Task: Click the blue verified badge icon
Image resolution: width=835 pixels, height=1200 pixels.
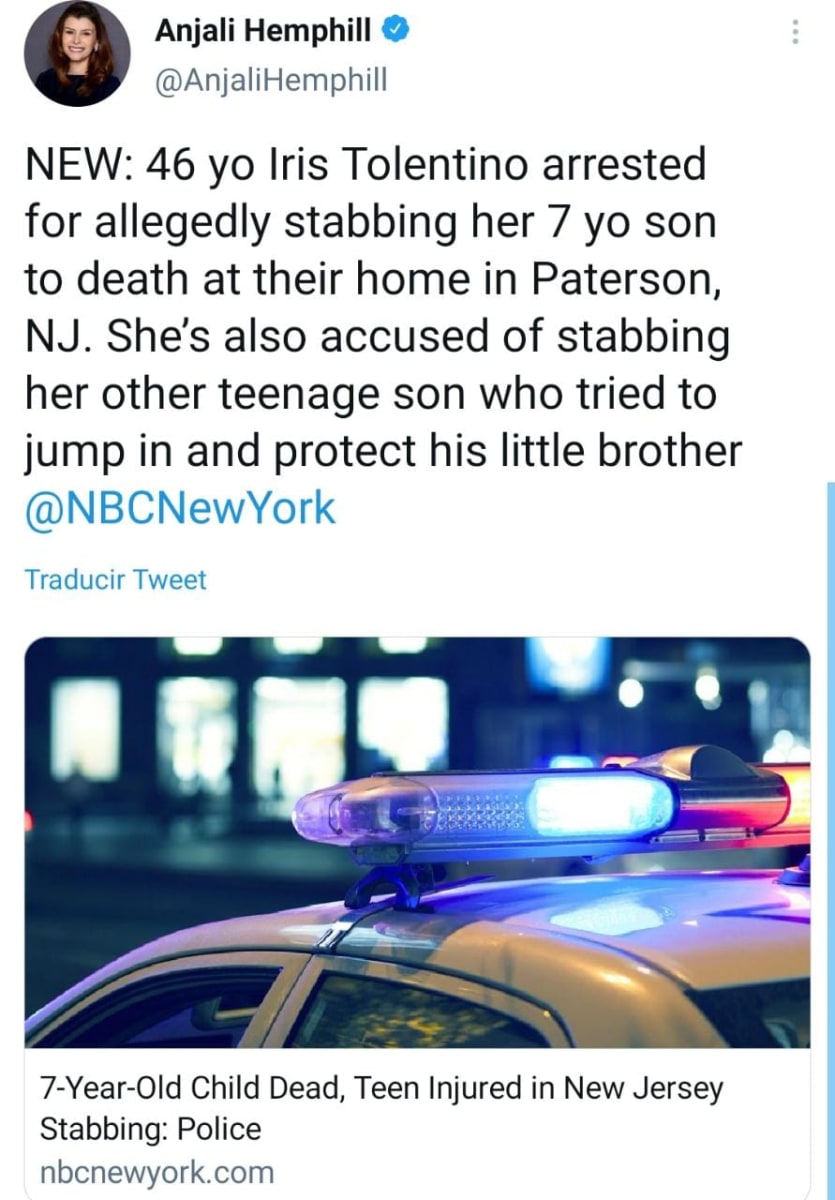Action: [x=397, y=31]
